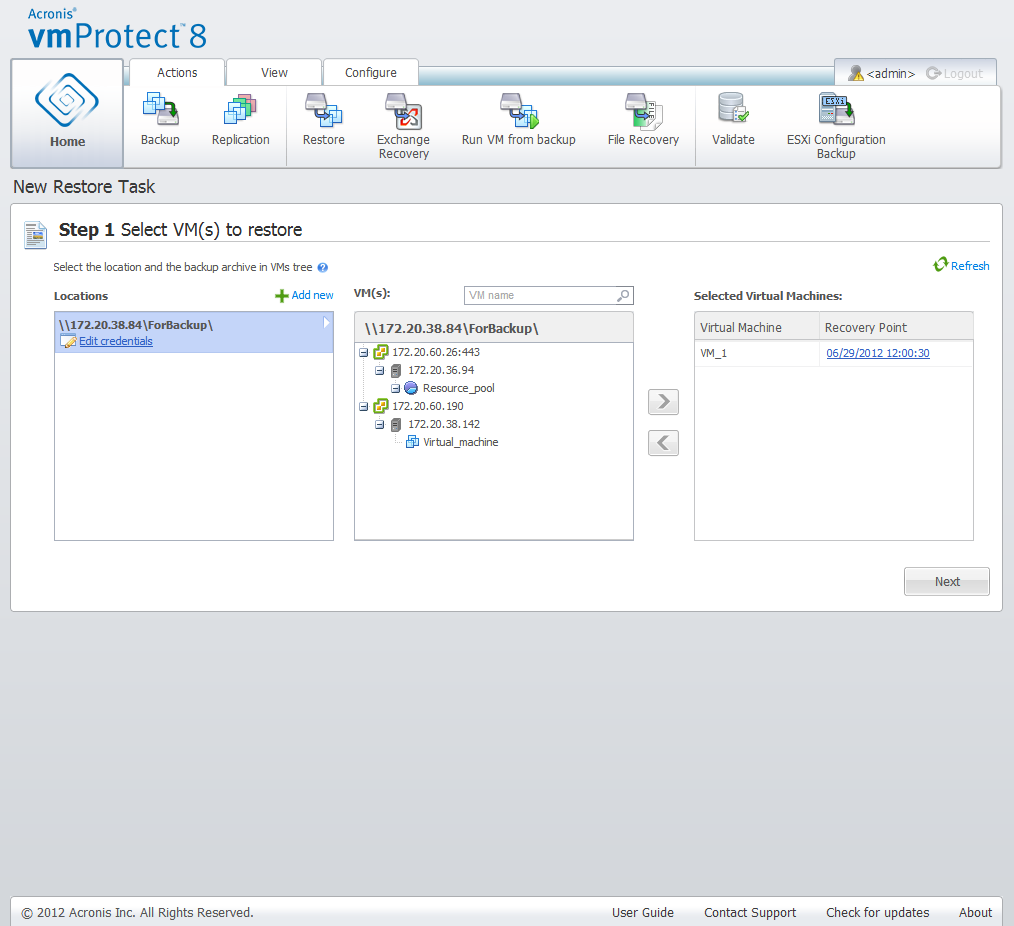
Task: Click the Virtual Machine column header
Action: (x=757, y=327)
